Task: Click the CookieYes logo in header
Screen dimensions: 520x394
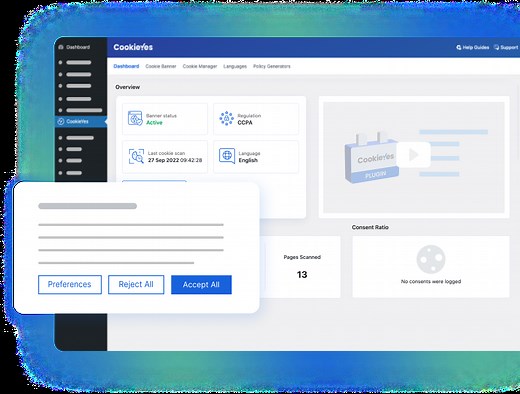Action: (133, 47)
